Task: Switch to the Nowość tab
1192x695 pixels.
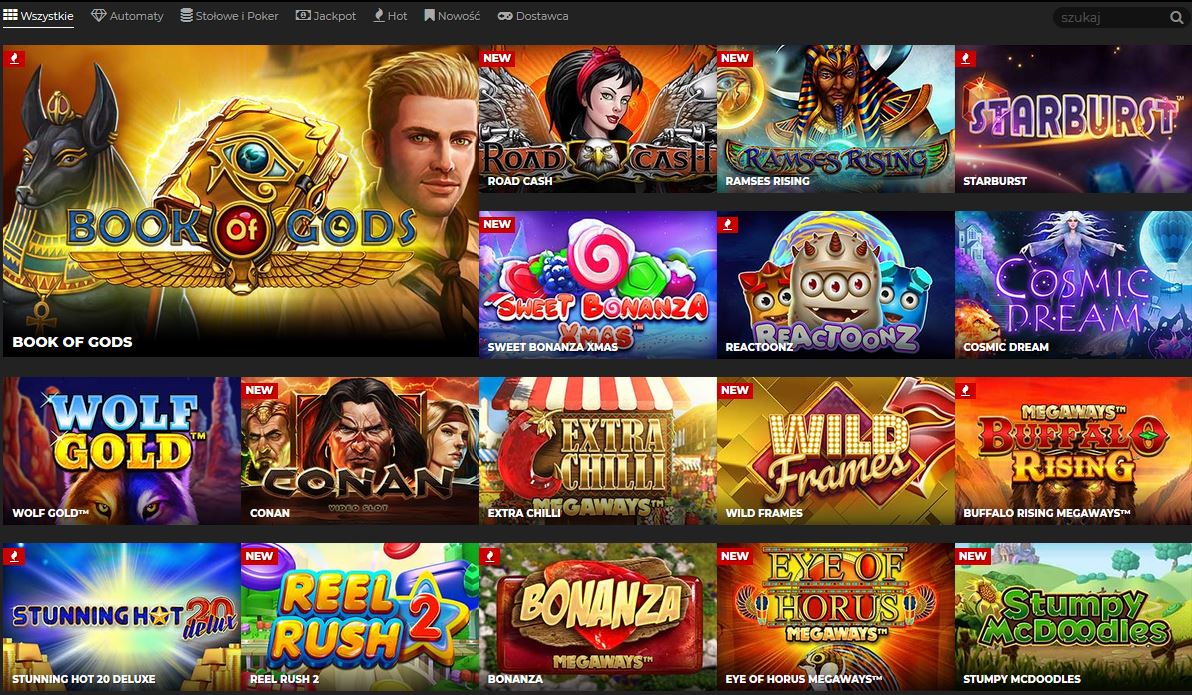Action: [x=452, y=16]
